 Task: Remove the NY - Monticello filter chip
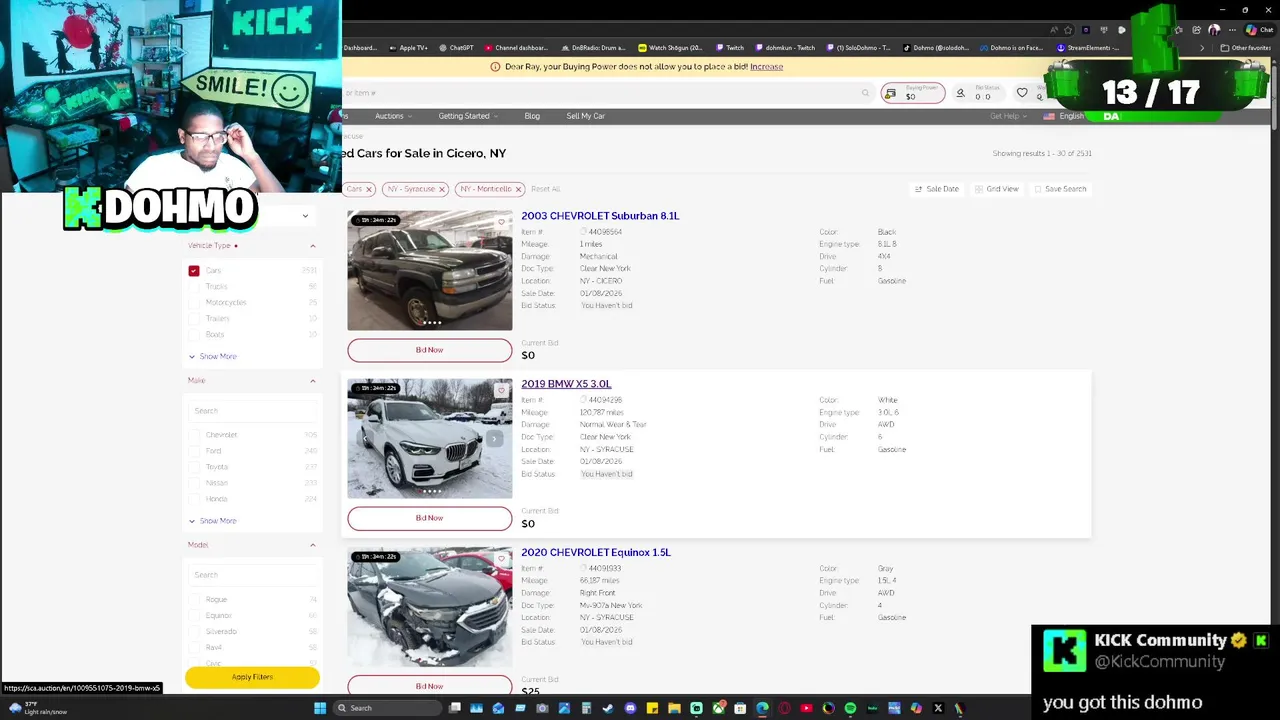517,189
